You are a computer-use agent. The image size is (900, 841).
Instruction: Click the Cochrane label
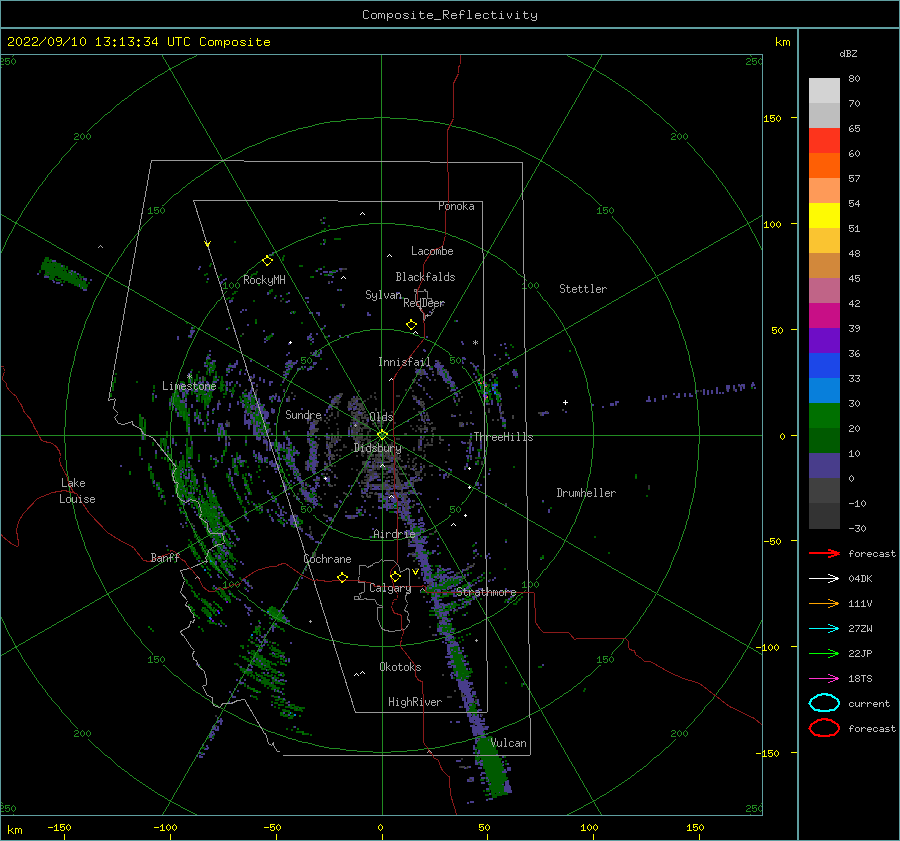tap(327, 559)
